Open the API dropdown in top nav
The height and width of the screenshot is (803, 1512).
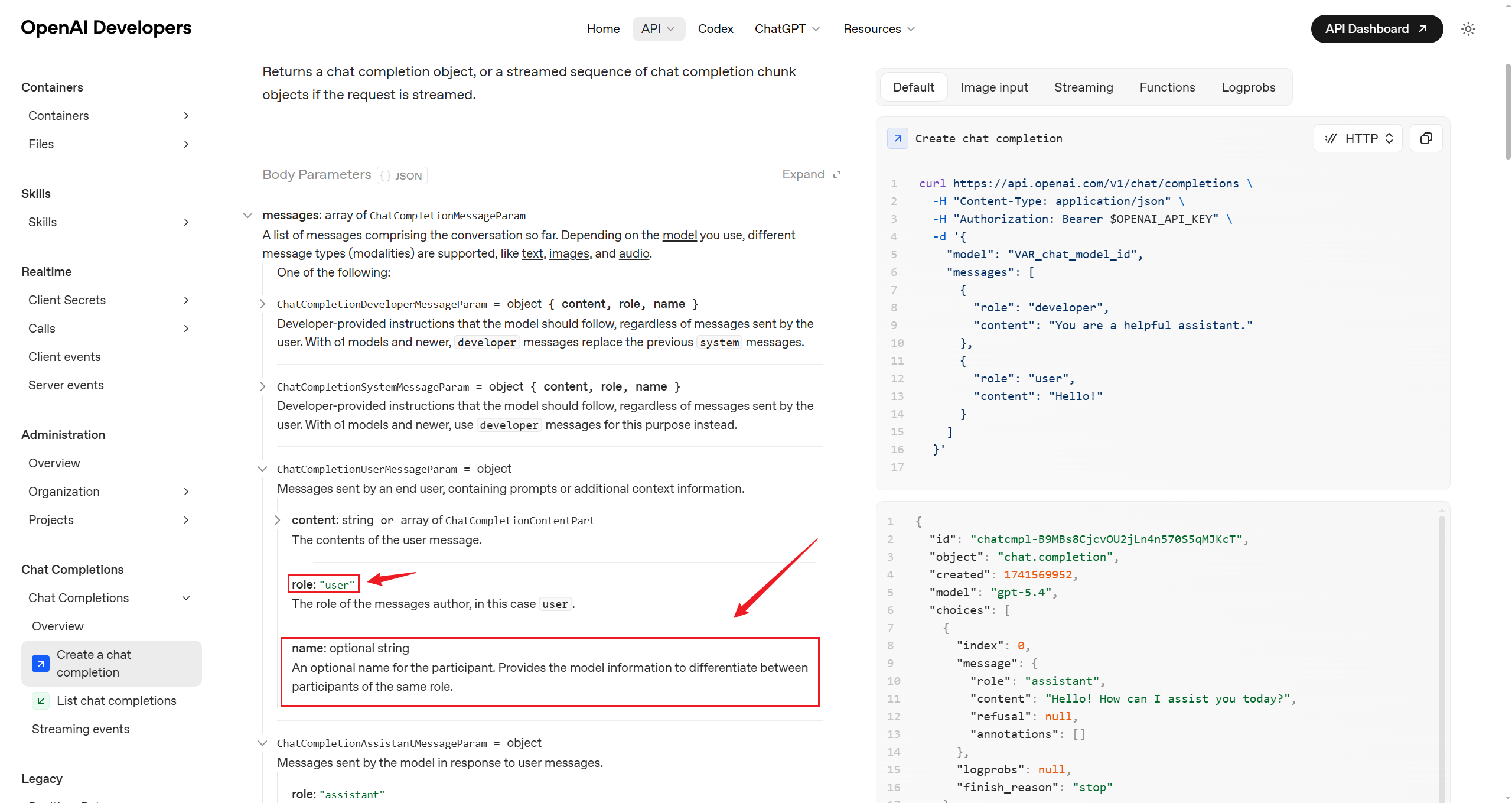pyautogui.click(x=659, y=29)
